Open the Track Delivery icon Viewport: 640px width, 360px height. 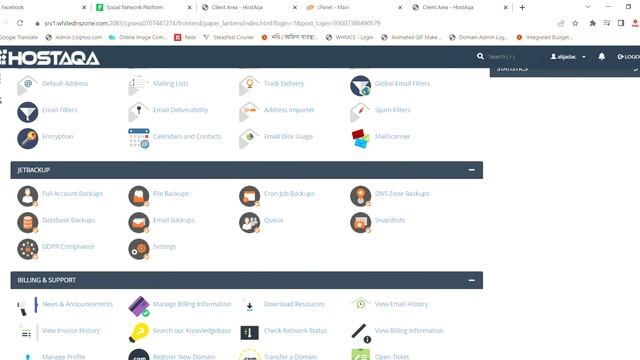(x=249, y=85)
